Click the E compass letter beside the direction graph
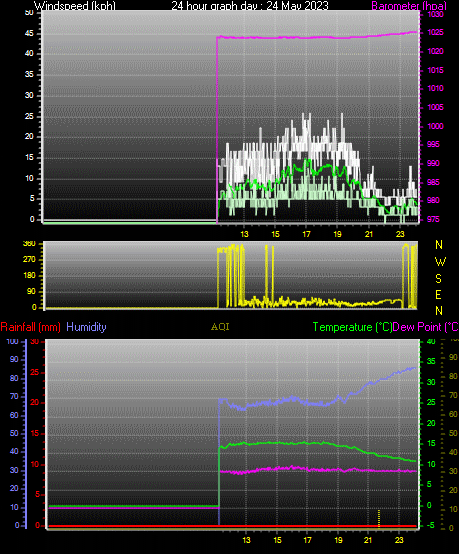The height and width of the screenshot is (554, 459). pos(439,295)
